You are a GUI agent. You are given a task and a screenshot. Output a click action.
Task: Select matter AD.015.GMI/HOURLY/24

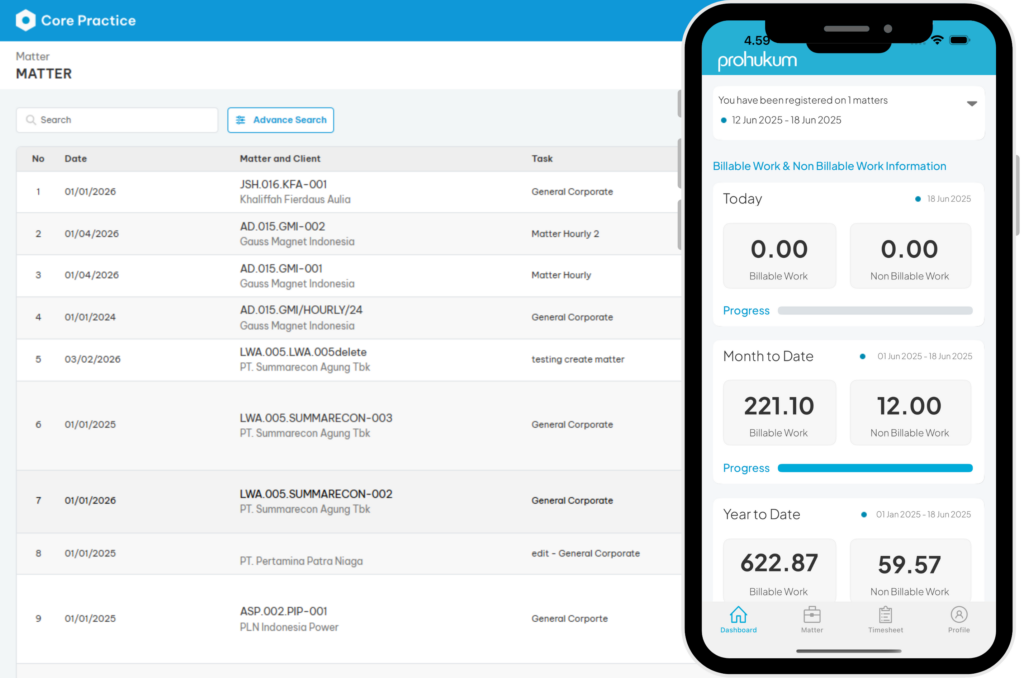point(301,310)
